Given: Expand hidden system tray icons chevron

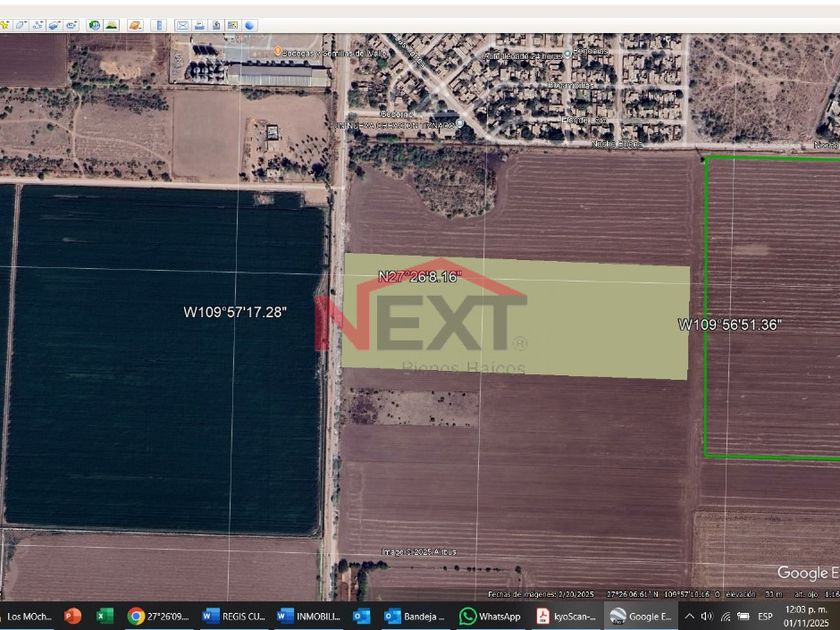Looking at the screenshot, I should pyautogui.click(x=689, y=616).
